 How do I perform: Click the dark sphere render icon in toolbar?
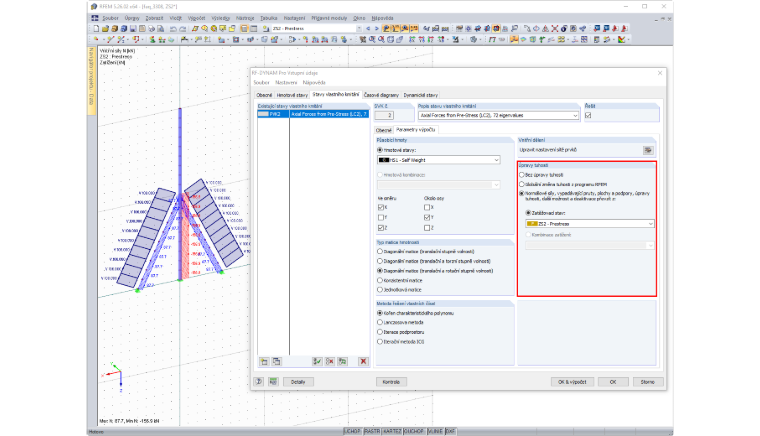[564, 29]
